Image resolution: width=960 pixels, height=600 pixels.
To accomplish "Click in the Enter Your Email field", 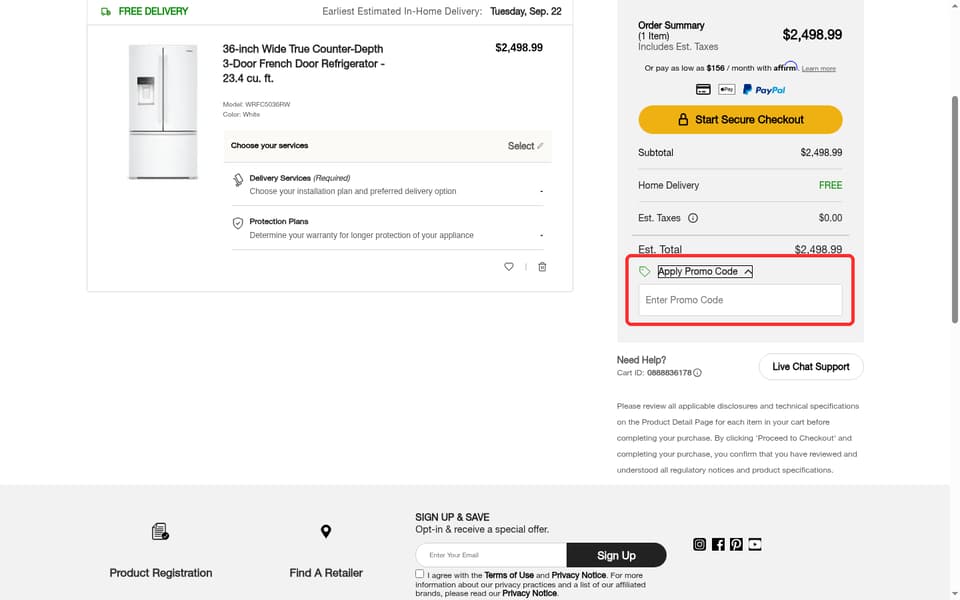I will point(491,555).
